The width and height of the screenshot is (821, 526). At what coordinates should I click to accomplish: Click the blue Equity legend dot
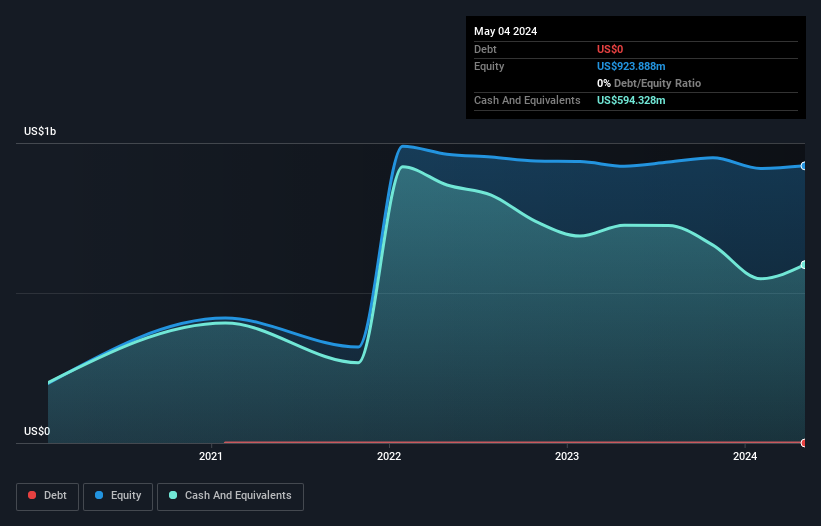pyautogui.click(x=99, y=495)
